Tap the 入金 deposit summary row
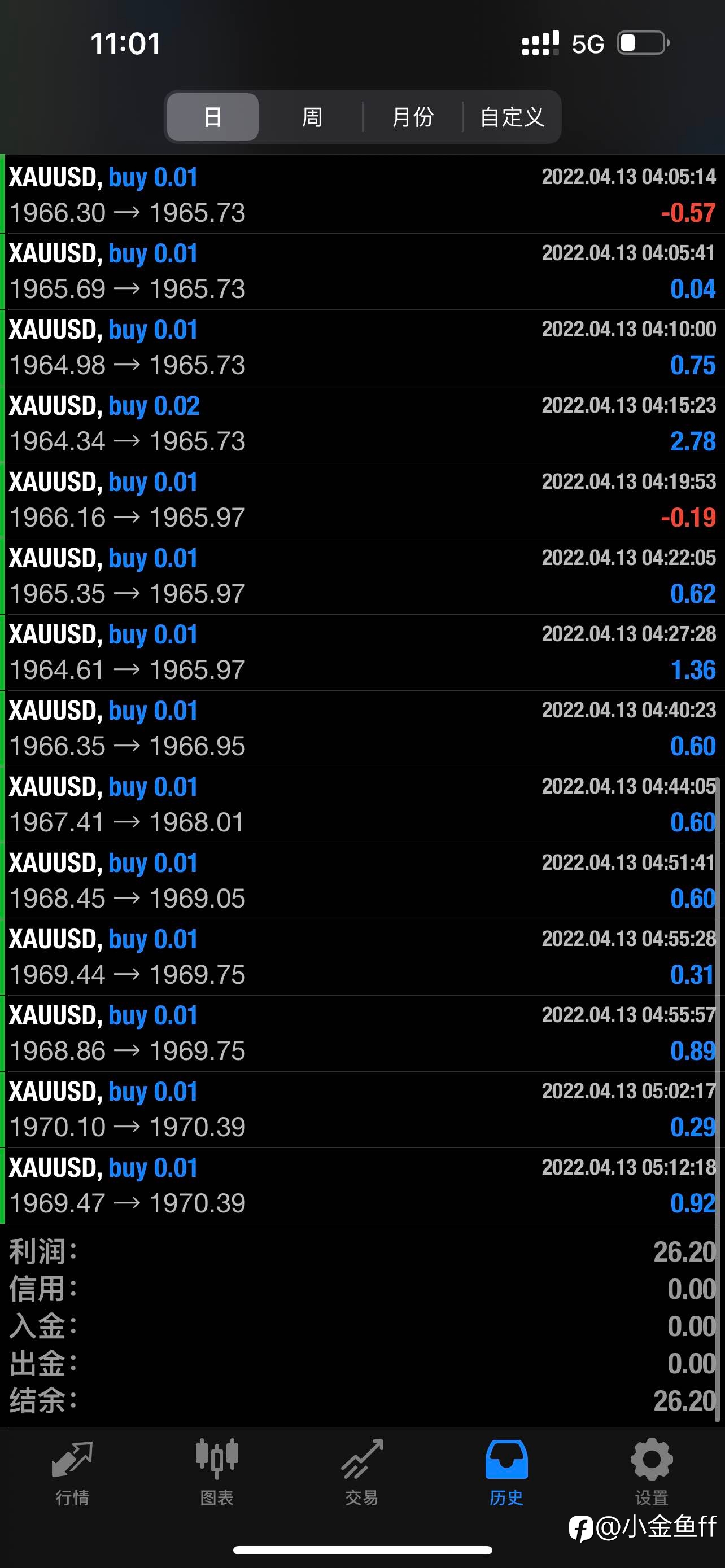 tap(362, 1326)
